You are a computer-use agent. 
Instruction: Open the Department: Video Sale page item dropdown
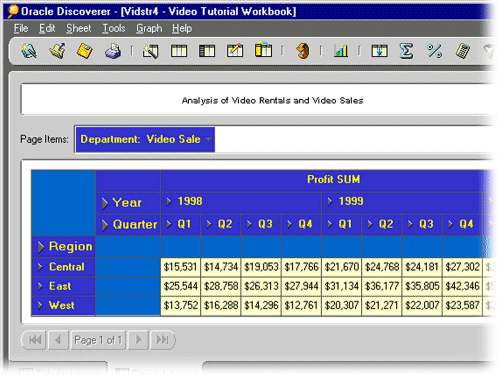tap(209, 139)
